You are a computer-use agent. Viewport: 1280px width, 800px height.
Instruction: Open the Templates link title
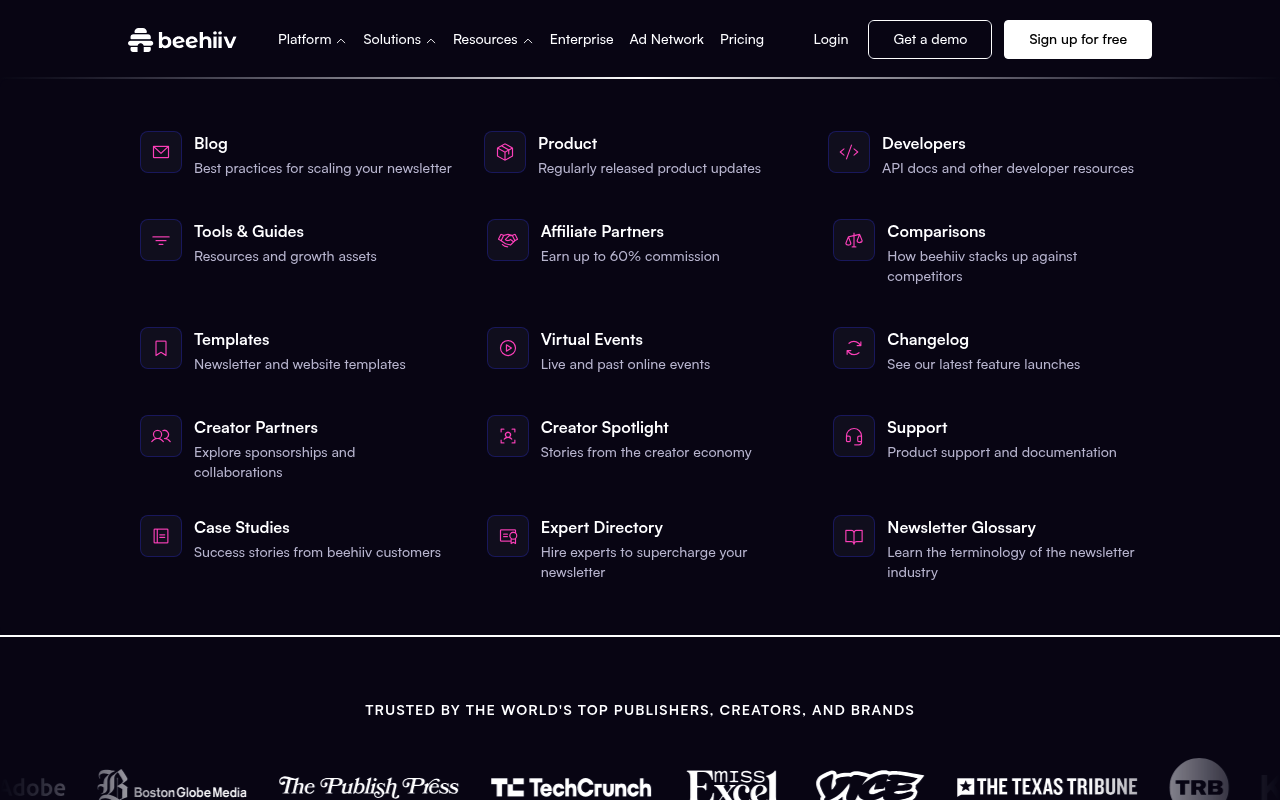[x=232, y=339]
